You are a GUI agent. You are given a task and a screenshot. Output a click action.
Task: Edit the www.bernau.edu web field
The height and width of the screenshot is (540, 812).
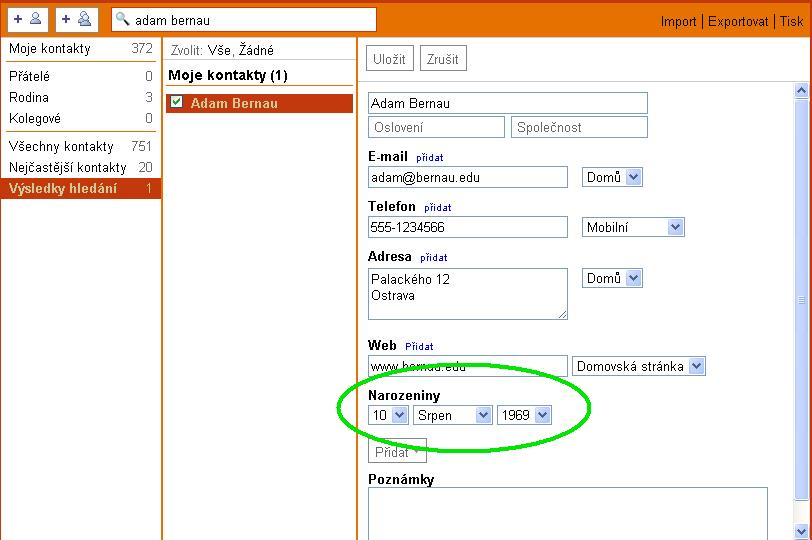468,366
